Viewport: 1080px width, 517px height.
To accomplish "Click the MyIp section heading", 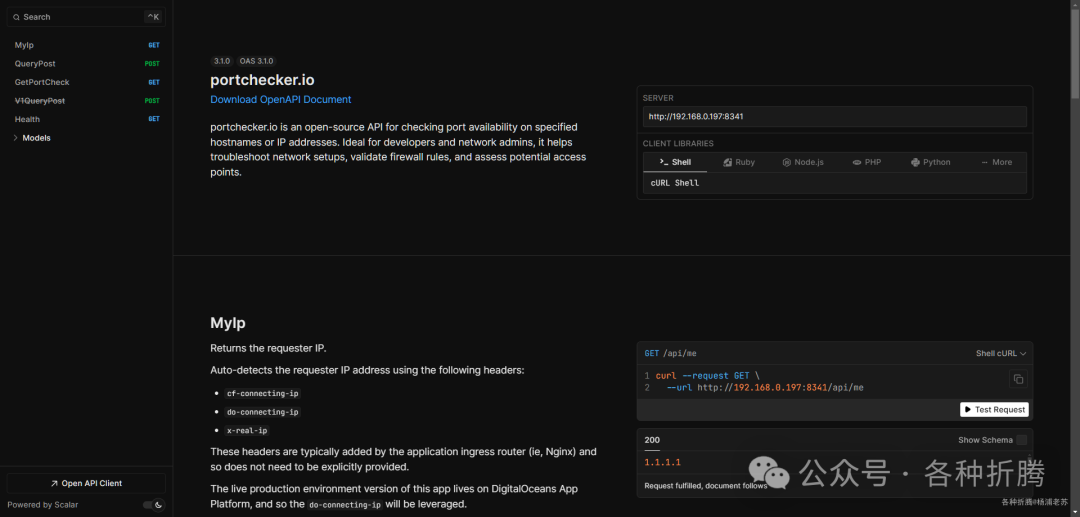I will (x=228, y=323).
